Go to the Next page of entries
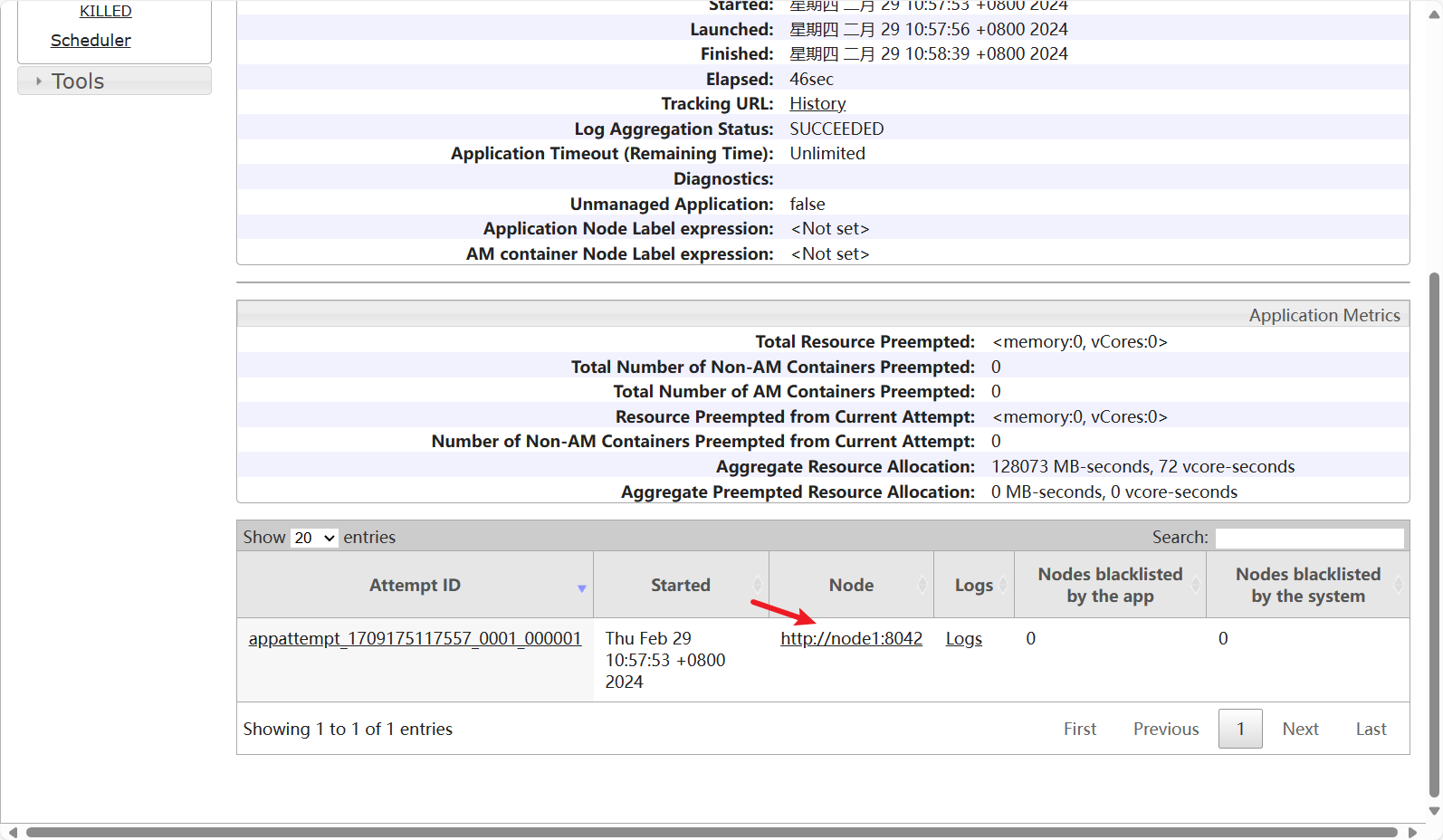This screenshot has width=1443, height=840. click(x=1300, y=730)
